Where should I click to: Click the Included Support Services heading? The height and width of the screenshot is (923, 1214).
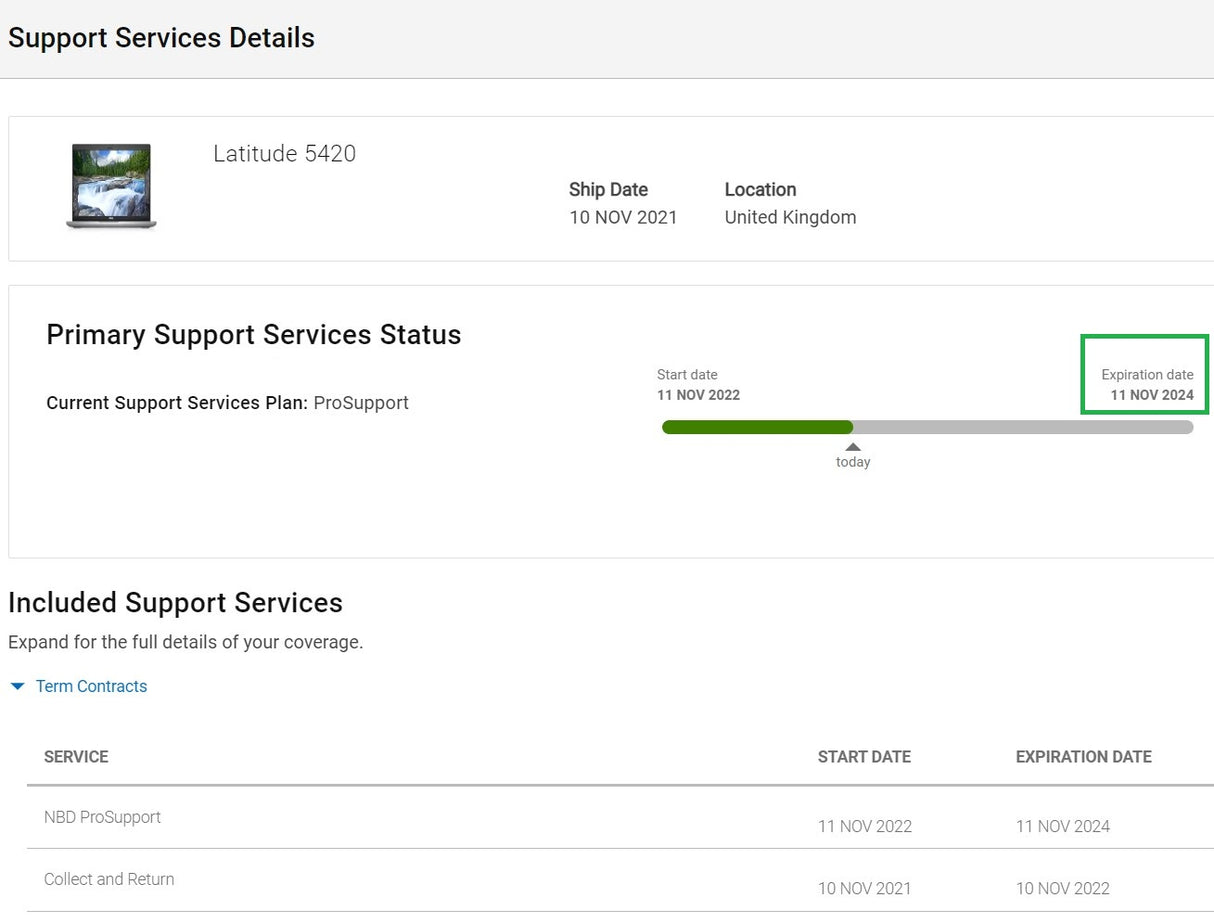[x=175, y=603]
